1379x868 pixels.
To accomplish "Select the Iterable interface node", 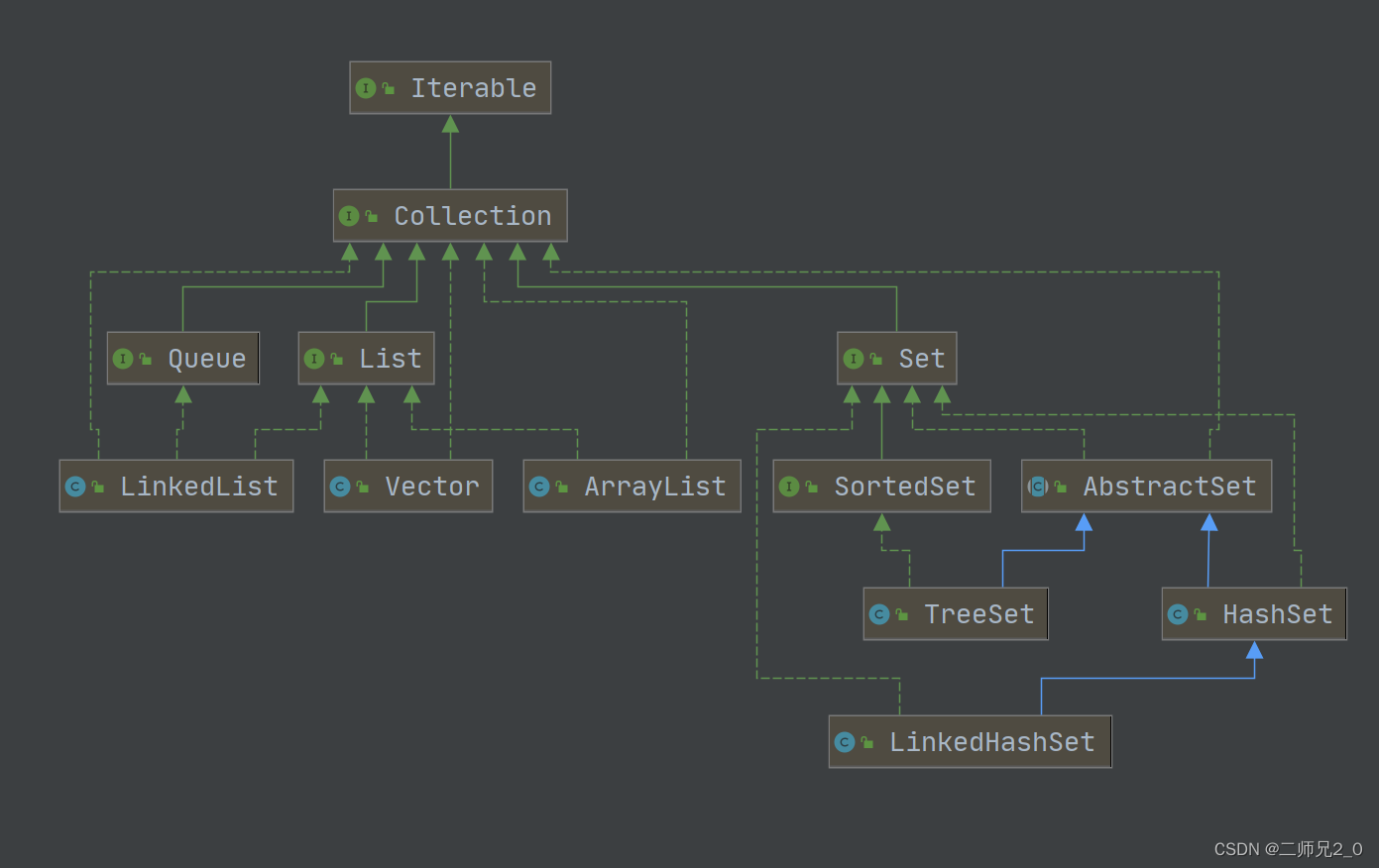I will (x=450, y=88).
